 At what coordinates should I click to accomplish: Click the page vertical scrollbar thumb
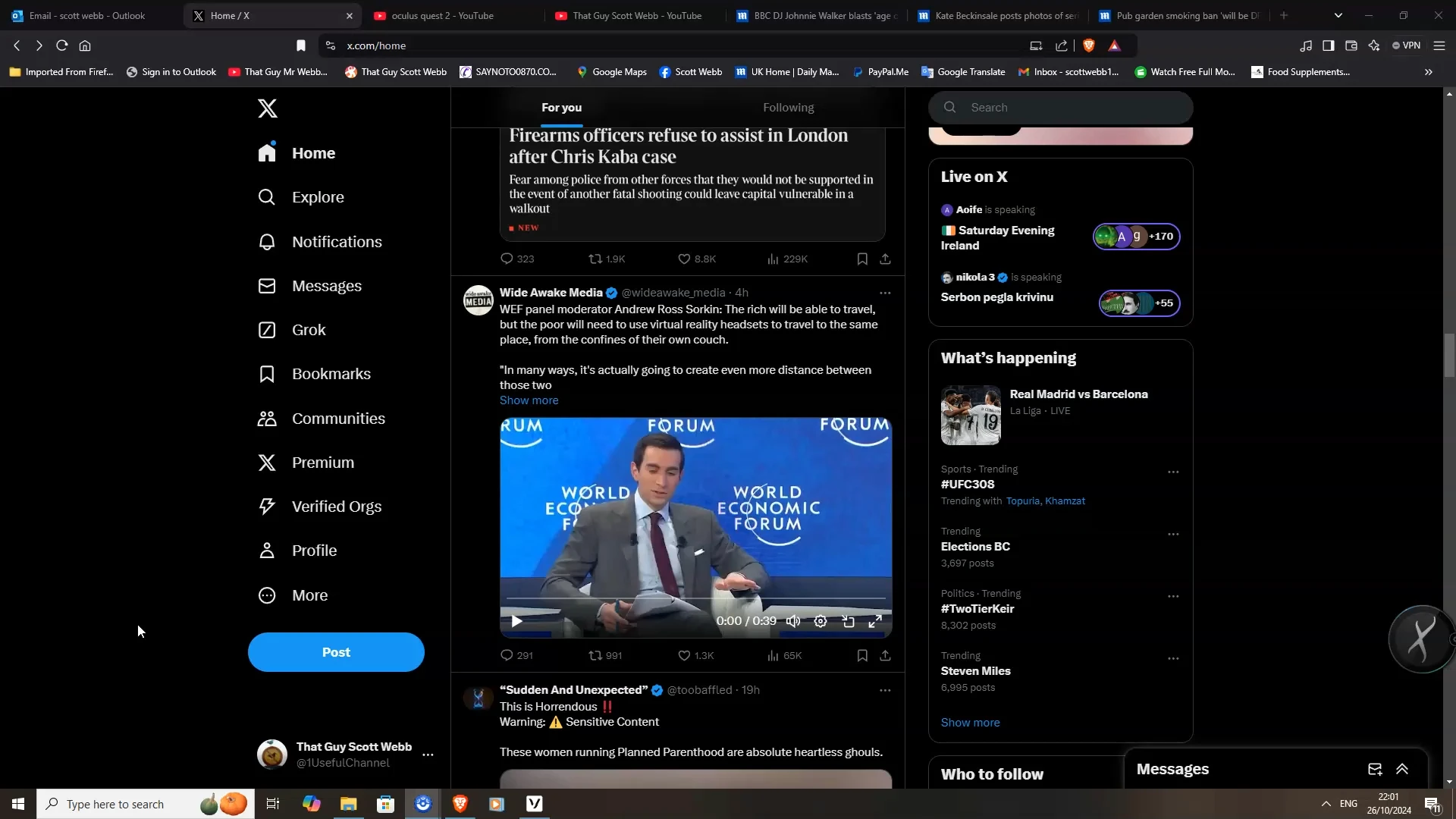pos(1449,355)
